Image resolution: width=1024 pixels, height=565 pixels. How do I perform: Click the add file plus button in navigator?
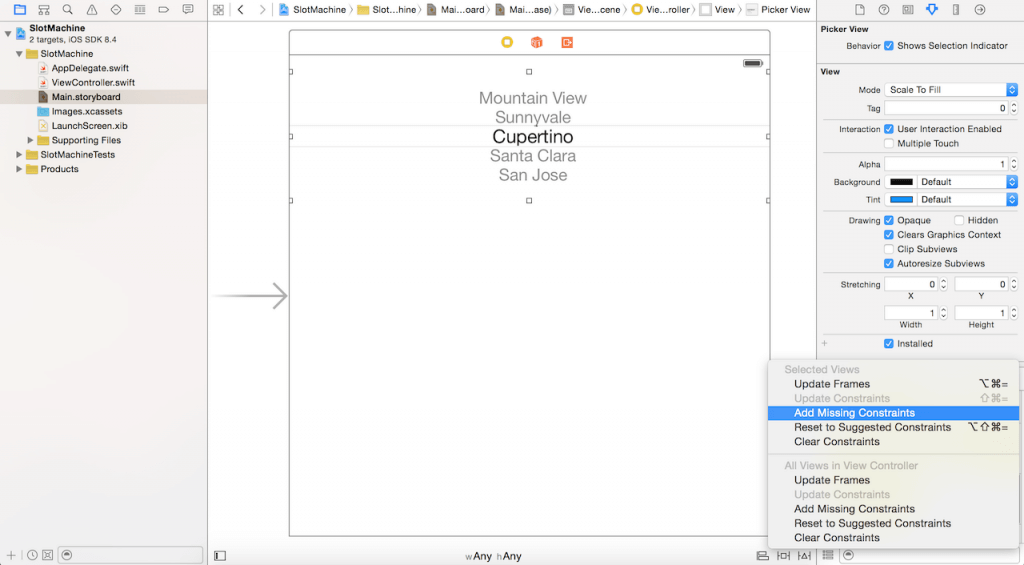click(x=11, y=555)
